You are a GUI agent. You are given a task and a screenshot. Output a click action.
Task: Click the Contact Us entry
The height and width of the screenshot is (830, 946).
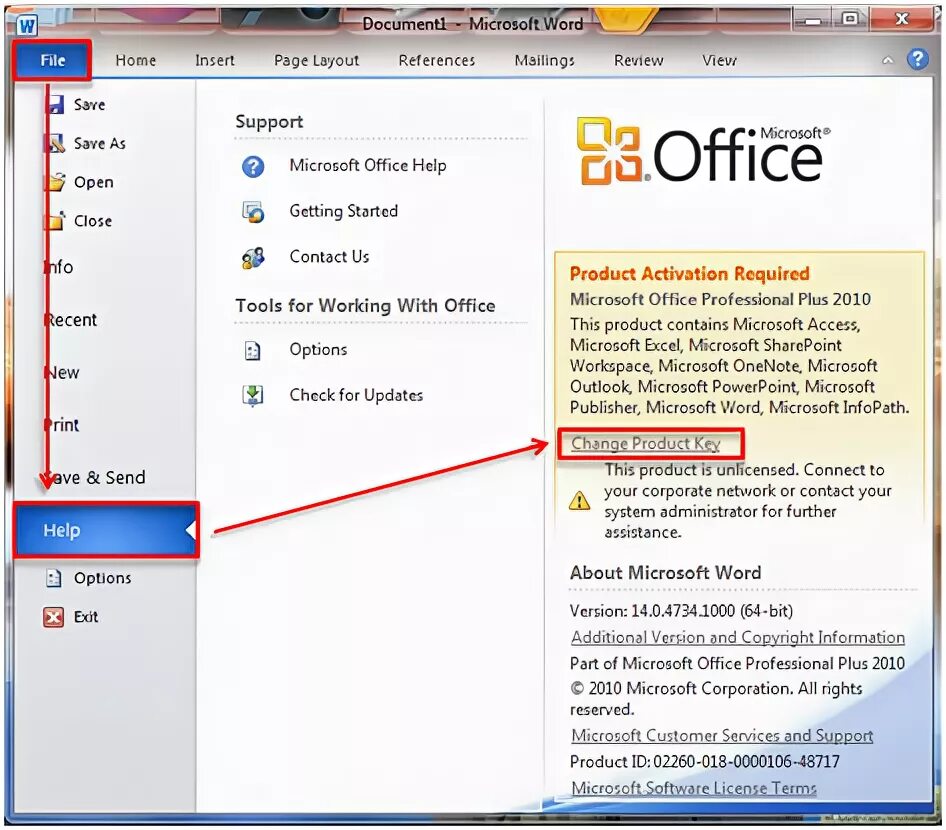(329, 257)
